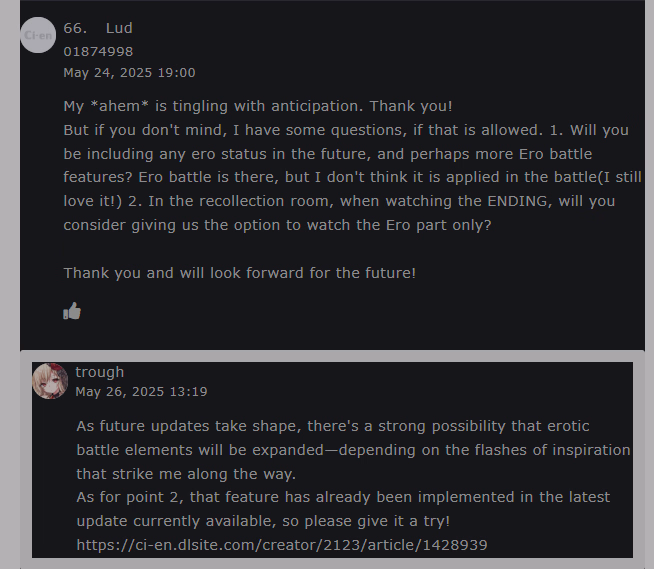This screenshot has height=569, width=654.
Task: Click the "As for point 2" reply line
Action: coord(343,497)
